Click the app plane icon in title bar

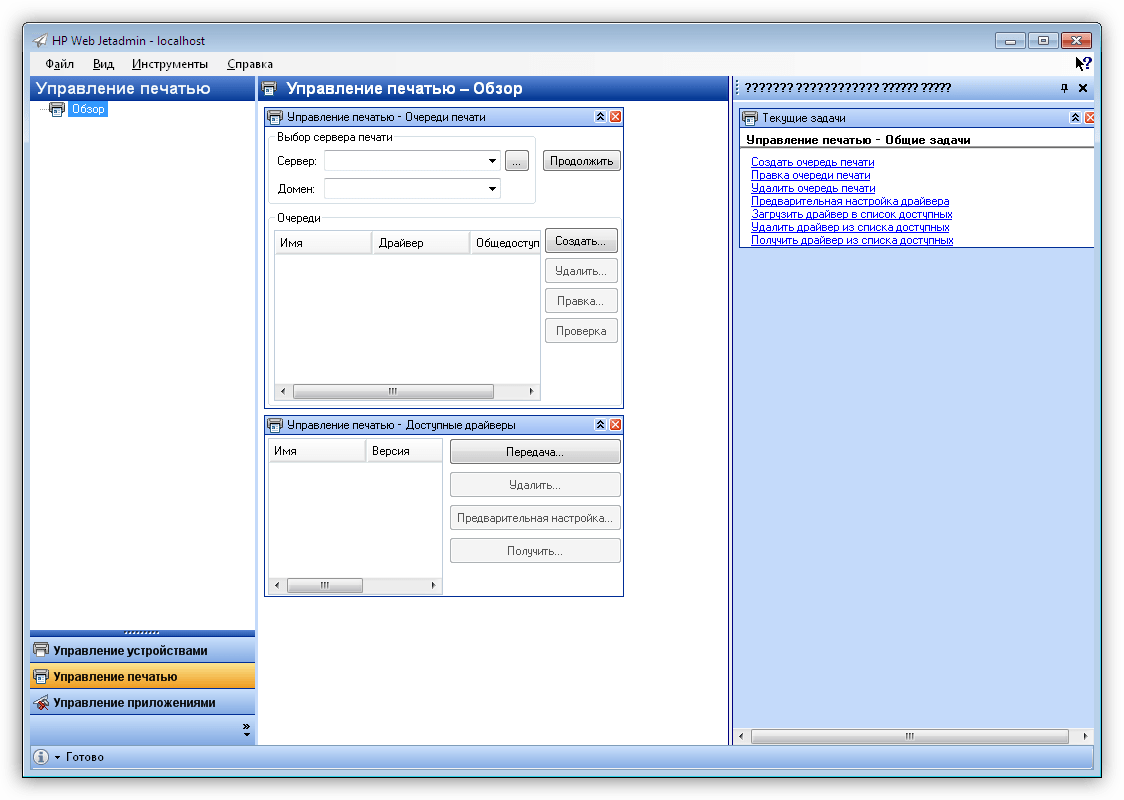tap(40, 40)
